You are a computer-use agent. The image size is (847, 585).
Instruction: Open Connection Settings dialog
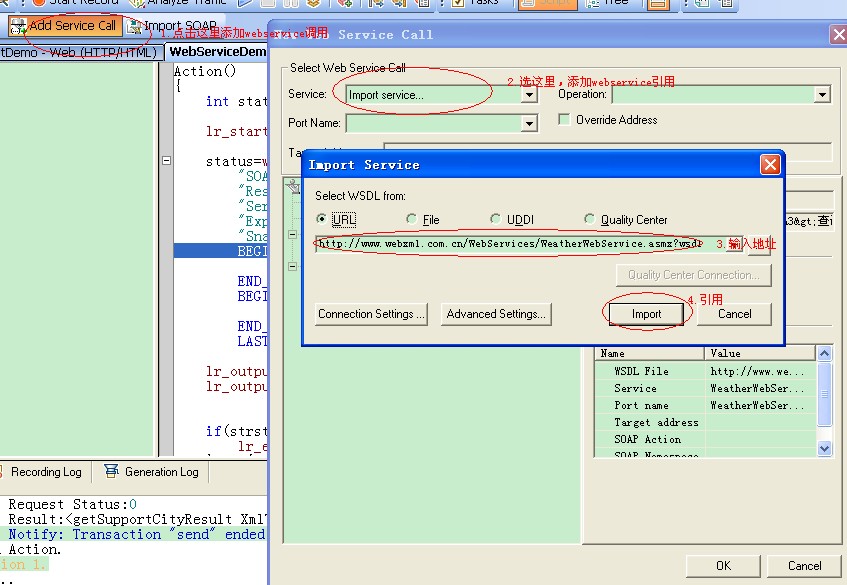(x=371, y=314)
